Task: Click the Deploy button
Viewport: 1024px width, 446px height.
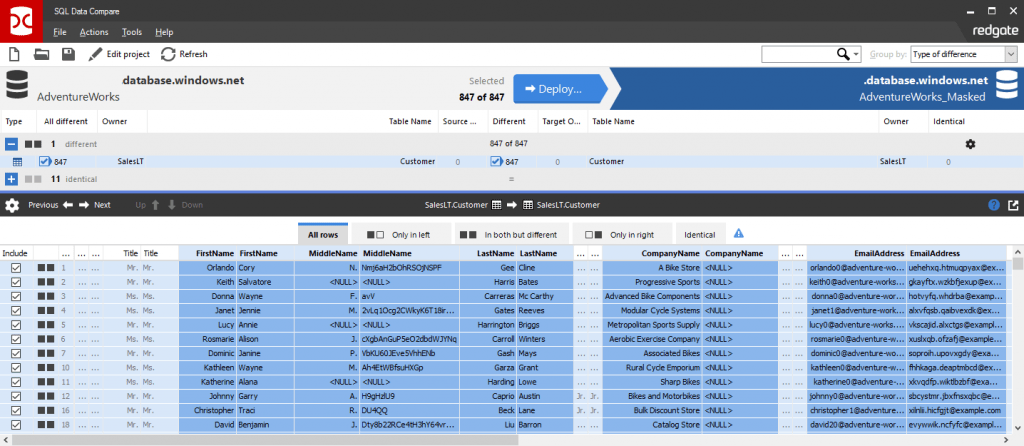Action: coord(559,89)
